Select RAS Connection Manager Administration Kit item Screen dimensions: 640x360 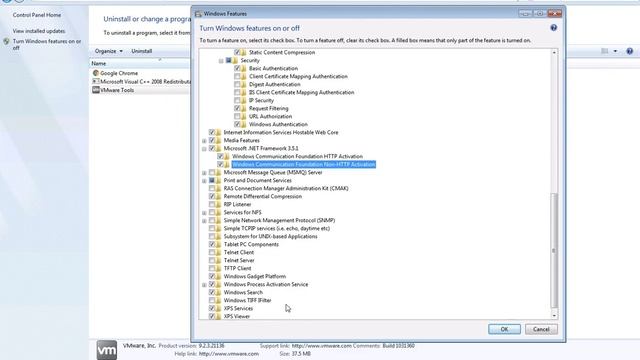click(286, 188)
